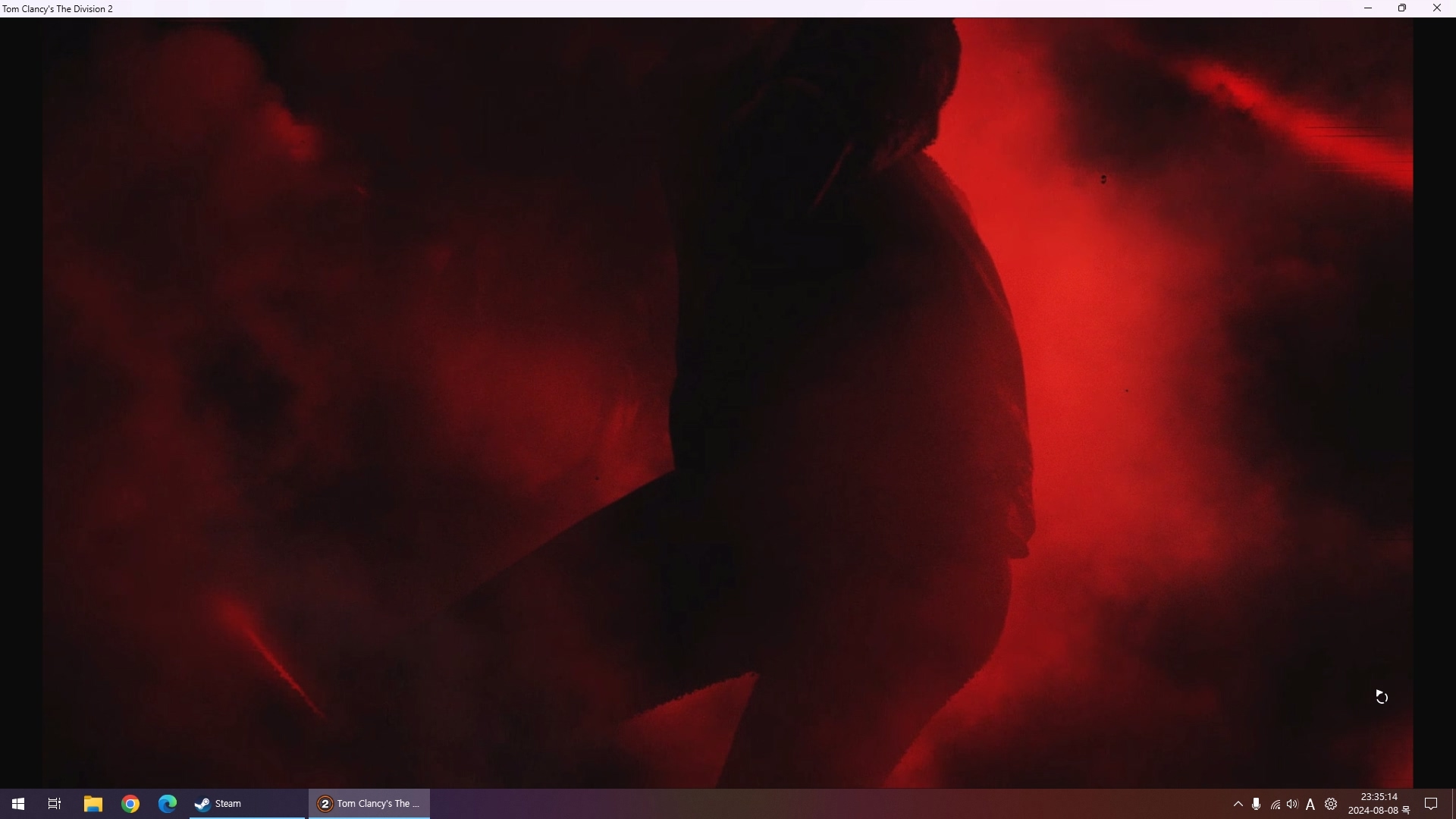The image size is (1456, 819).
Task: Click the Show desktop strip at the taskbar's end
Action: click(1453, 804)
